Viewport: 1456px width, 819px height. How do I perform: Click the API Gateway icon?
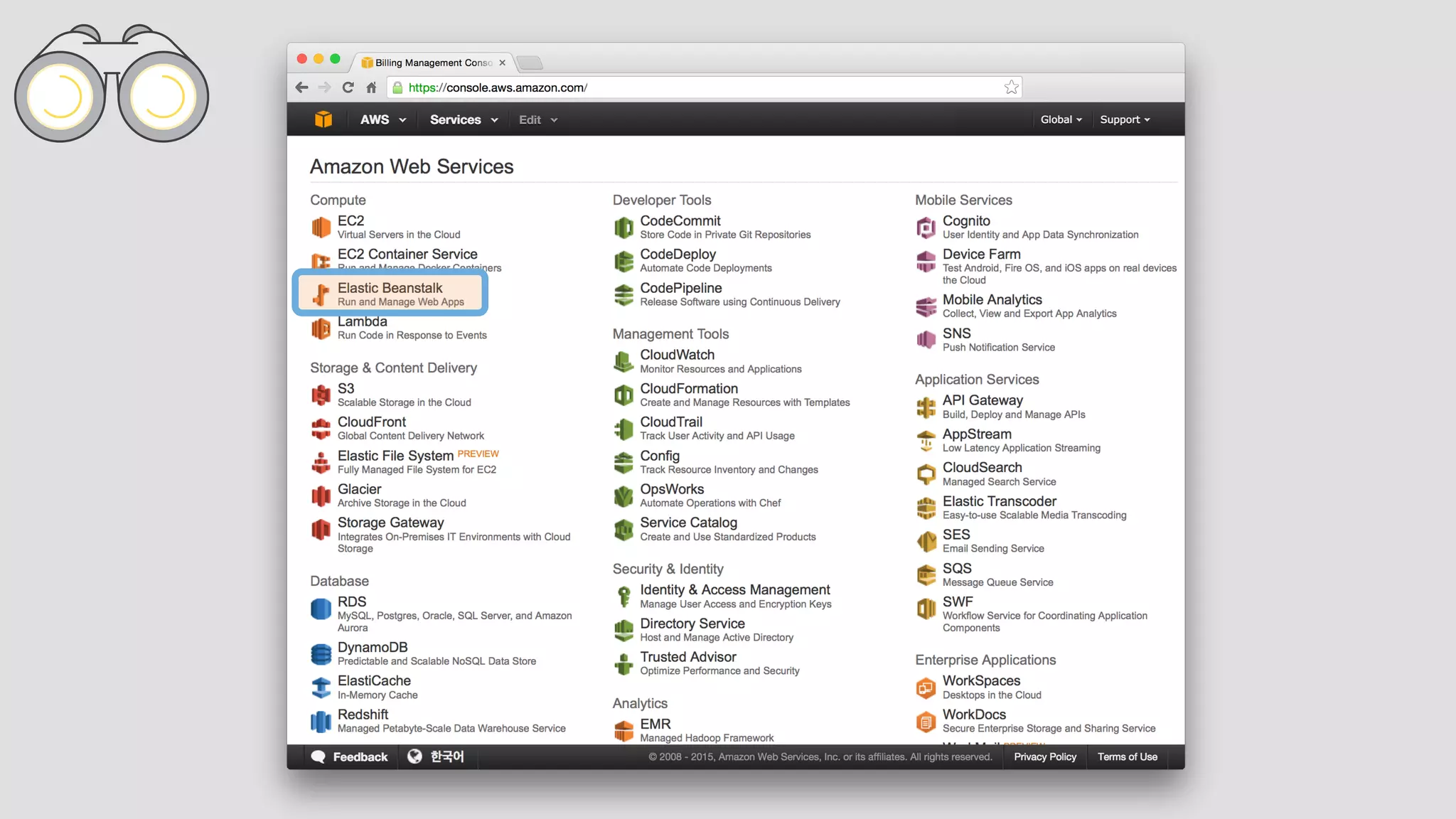pyautogui.click(x=926, y=407)
